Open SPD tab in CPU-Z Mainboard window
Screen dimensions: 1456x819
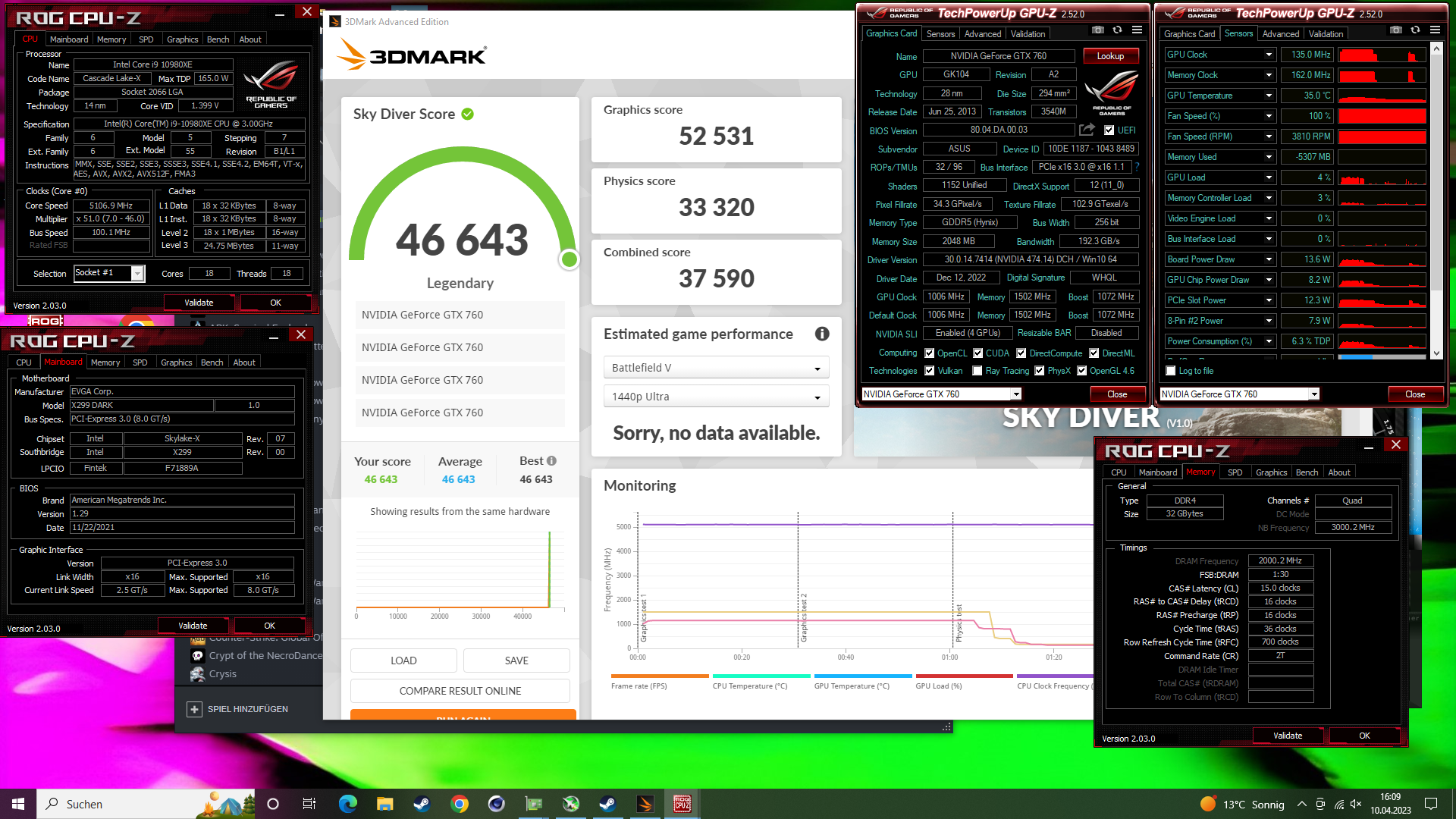tap(140, 362)
